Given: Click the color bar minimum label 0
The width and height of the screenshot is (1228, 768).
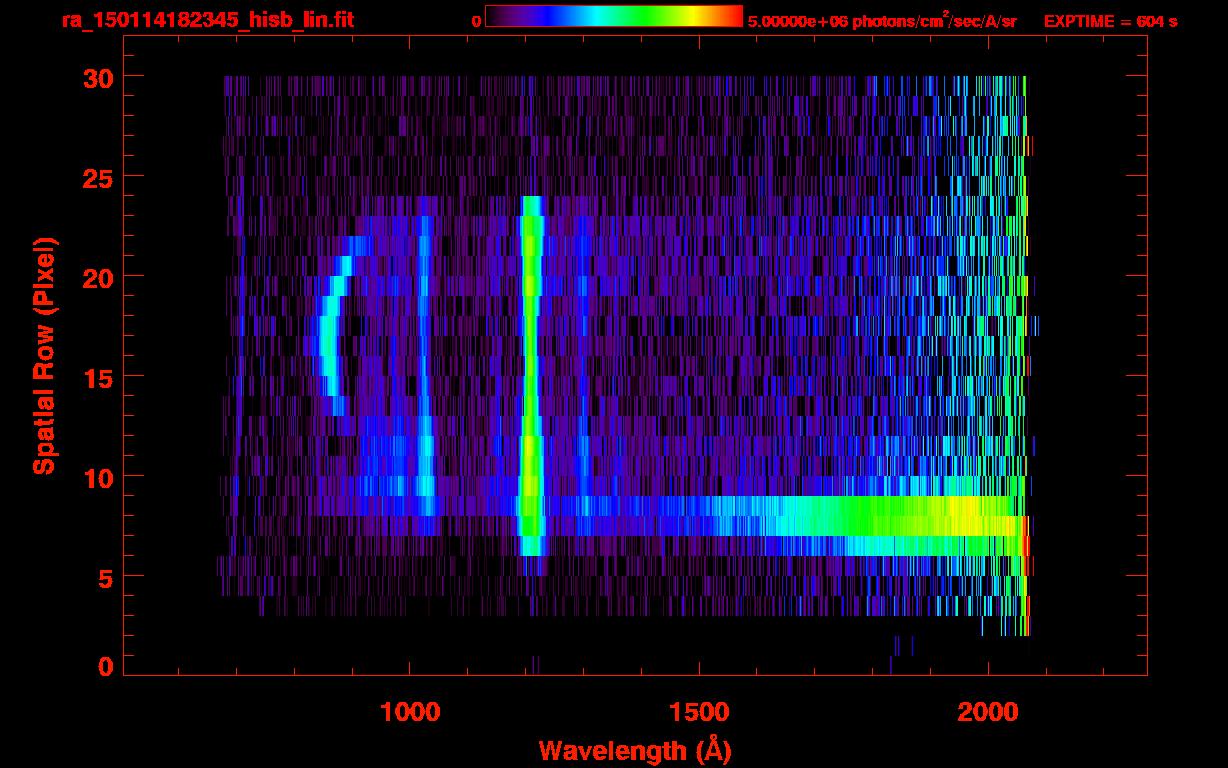Looking at the screenshot, I should point(477,21).
